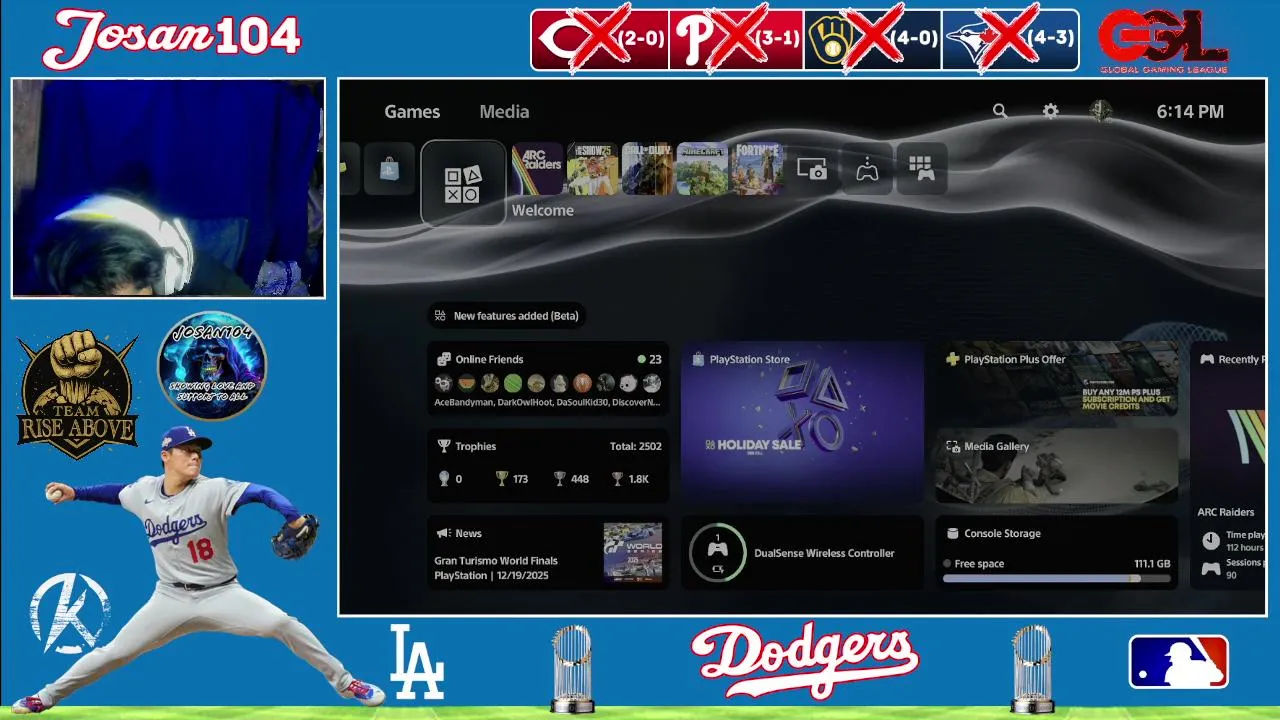Switch to the Media tab
Viewport: 1280px width, 720px height.
(504, 111)
